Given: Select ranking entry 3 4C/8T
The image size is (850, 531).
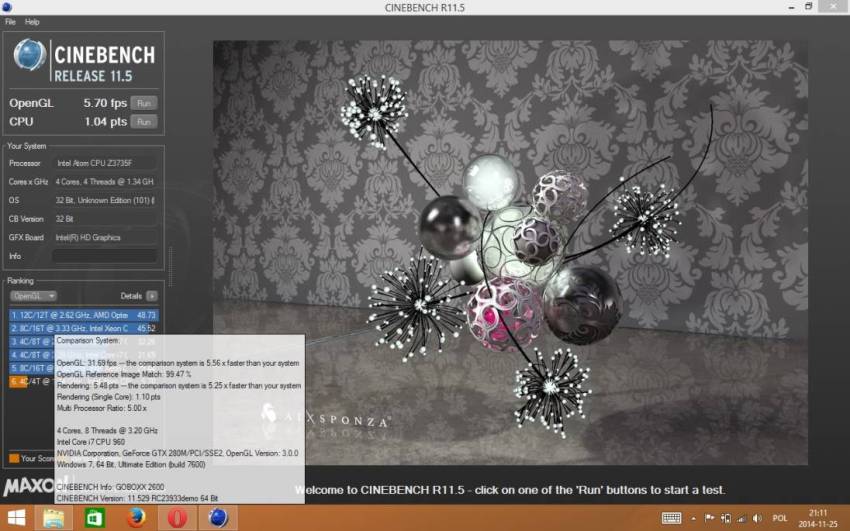Looking at the screenshot, I should pyautogui.click(x=31, y=341).
